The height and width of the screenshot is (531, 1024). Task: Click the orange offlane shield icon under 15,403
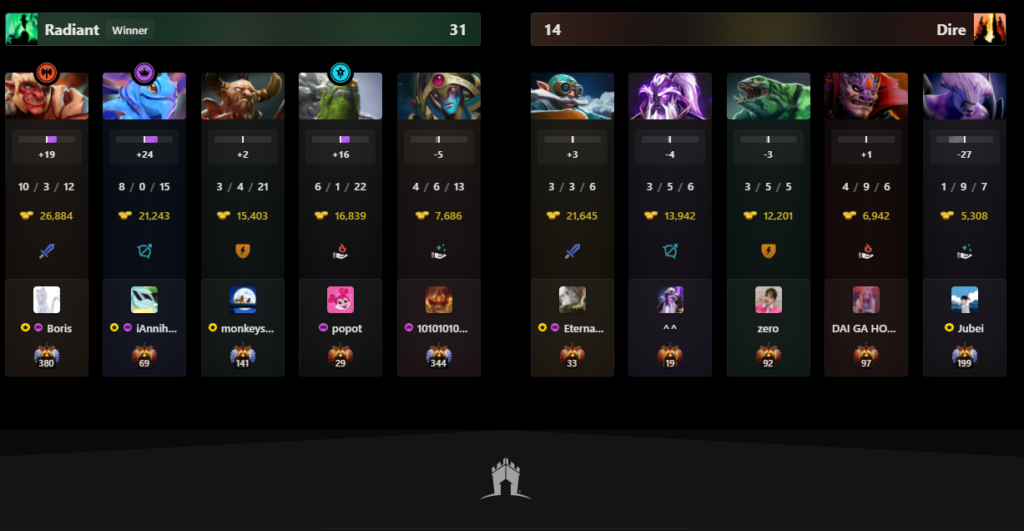pos(242,251)
